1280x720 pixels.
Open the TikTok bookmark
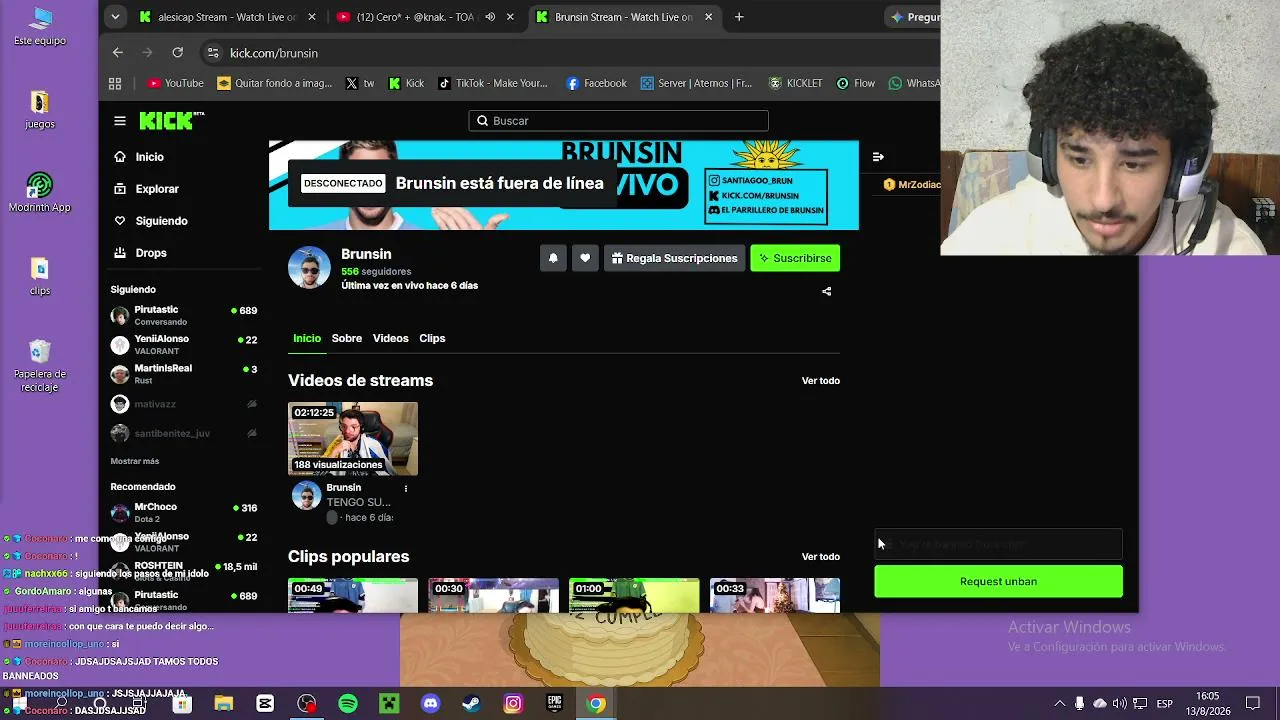pos(493,84)
